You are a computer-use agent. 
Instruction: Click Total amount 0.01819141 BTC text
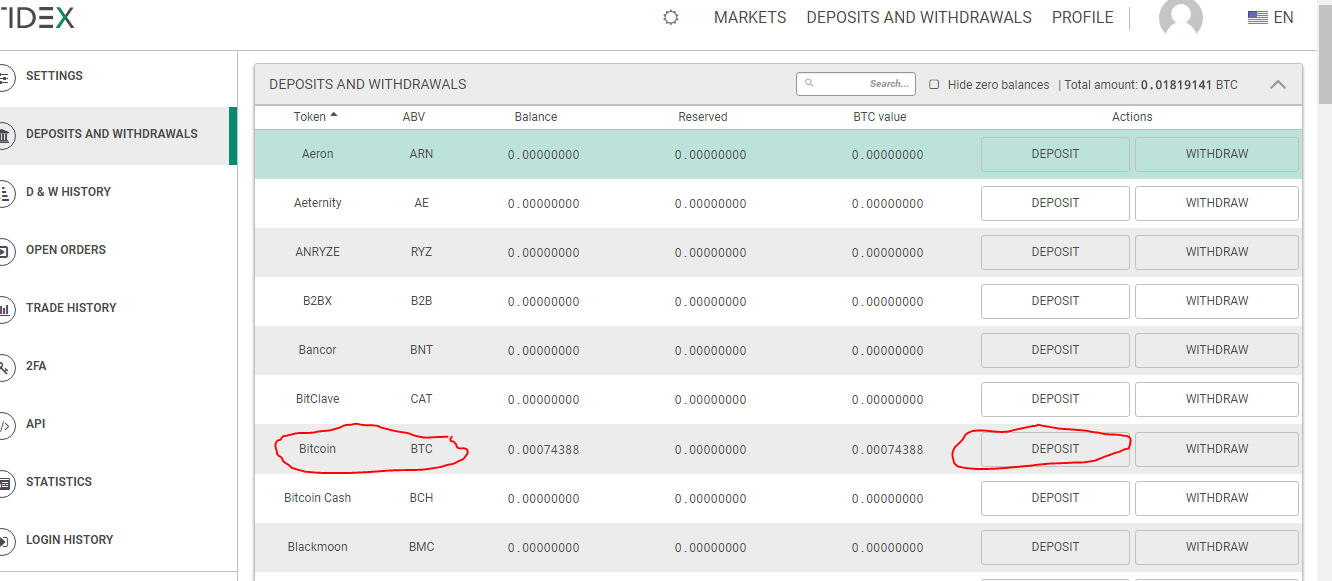(x=1151, y=85)
